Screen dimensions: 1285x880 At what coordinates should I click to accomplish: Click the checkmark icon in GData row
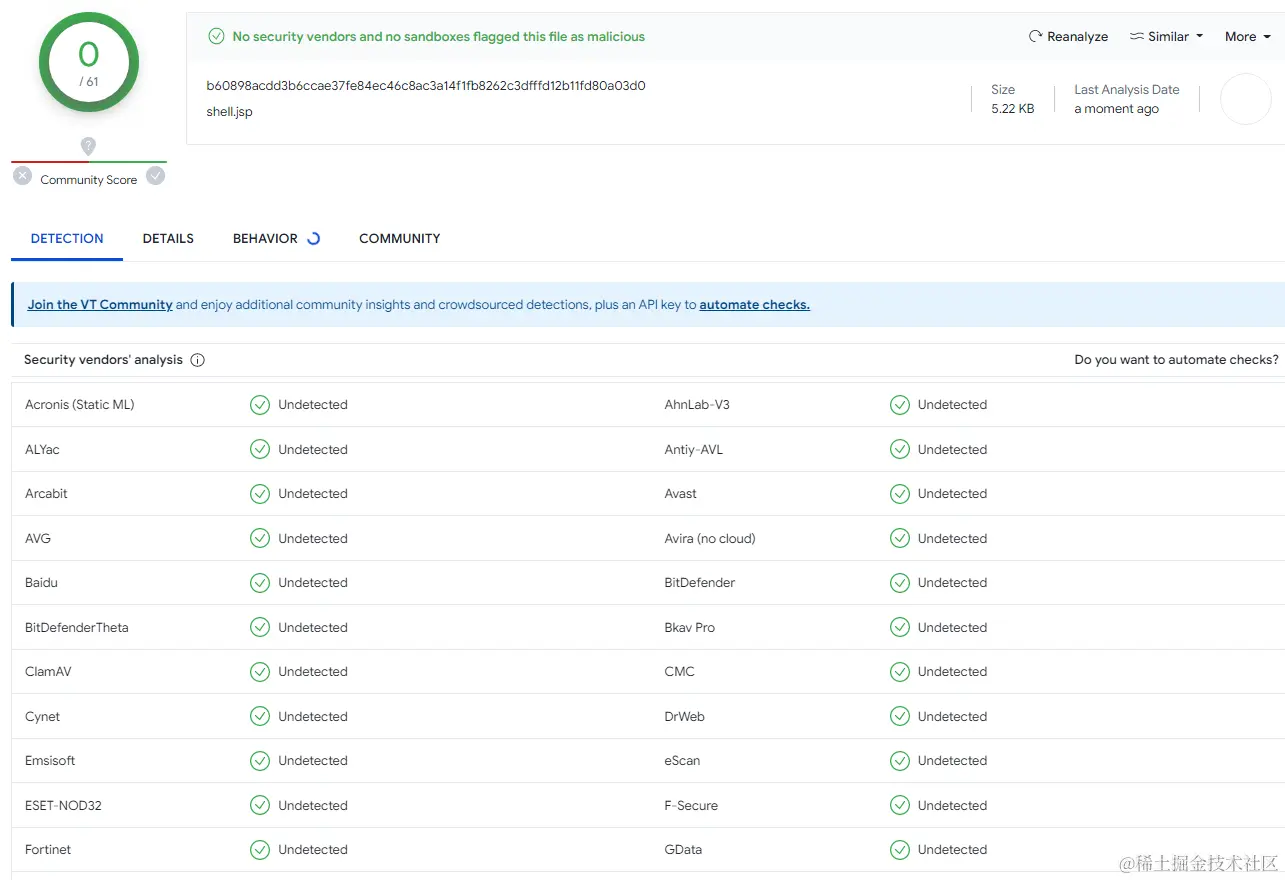900,850
